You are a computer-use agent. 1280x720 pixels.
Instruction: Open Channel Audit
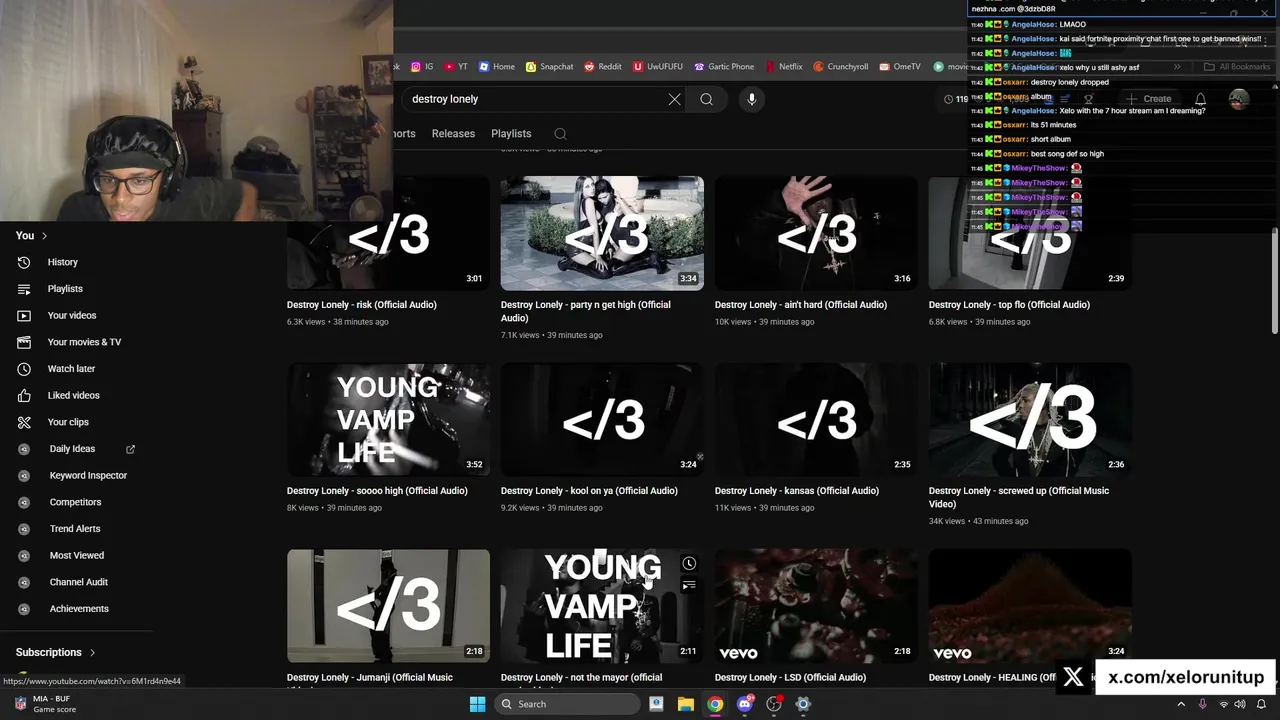click(x=79, y=582)
